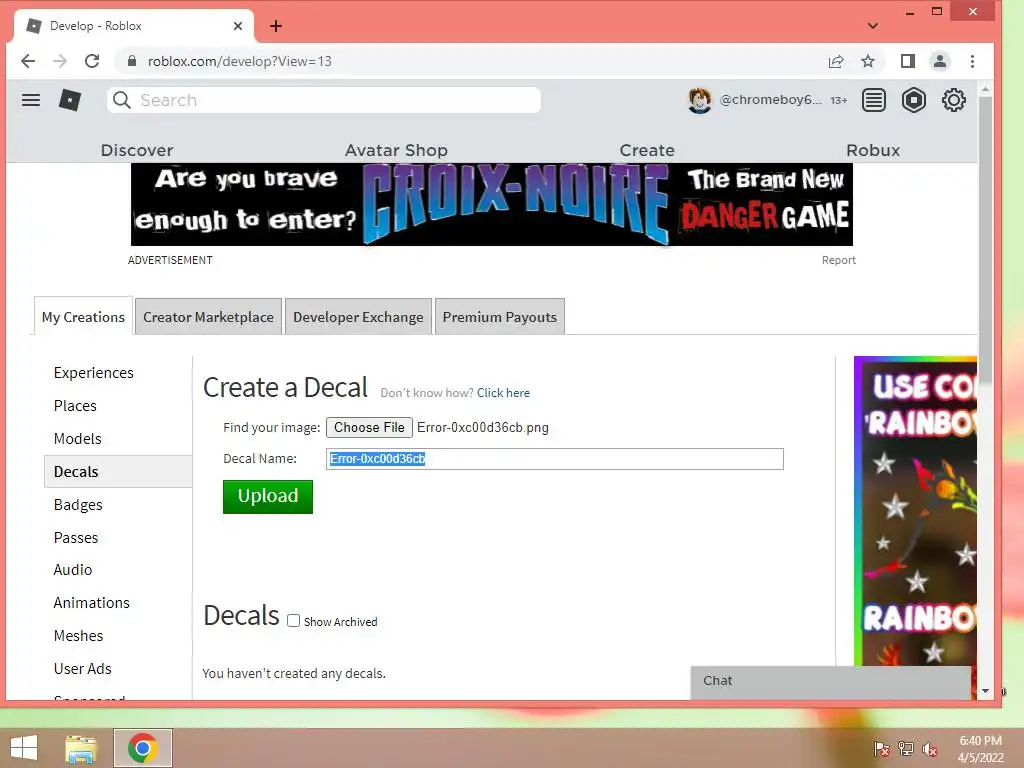The image size is (1024, 768).
Task: Click the taskbar clock showing 6:40 PM
Action: coord(980,748)
